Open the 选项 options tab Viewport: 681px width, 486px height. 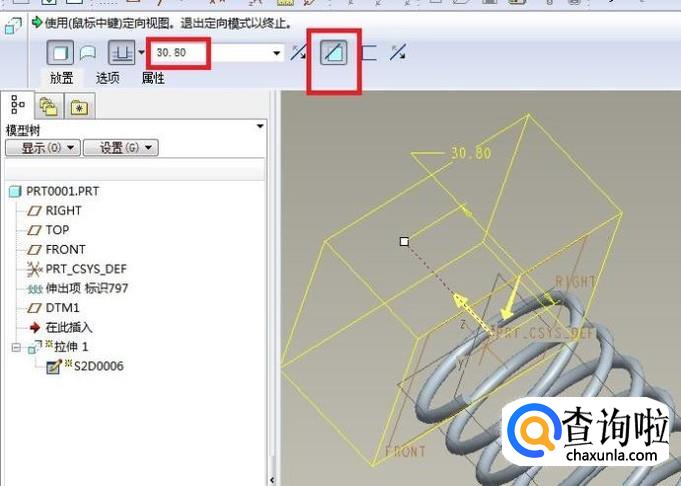(107, 78)
